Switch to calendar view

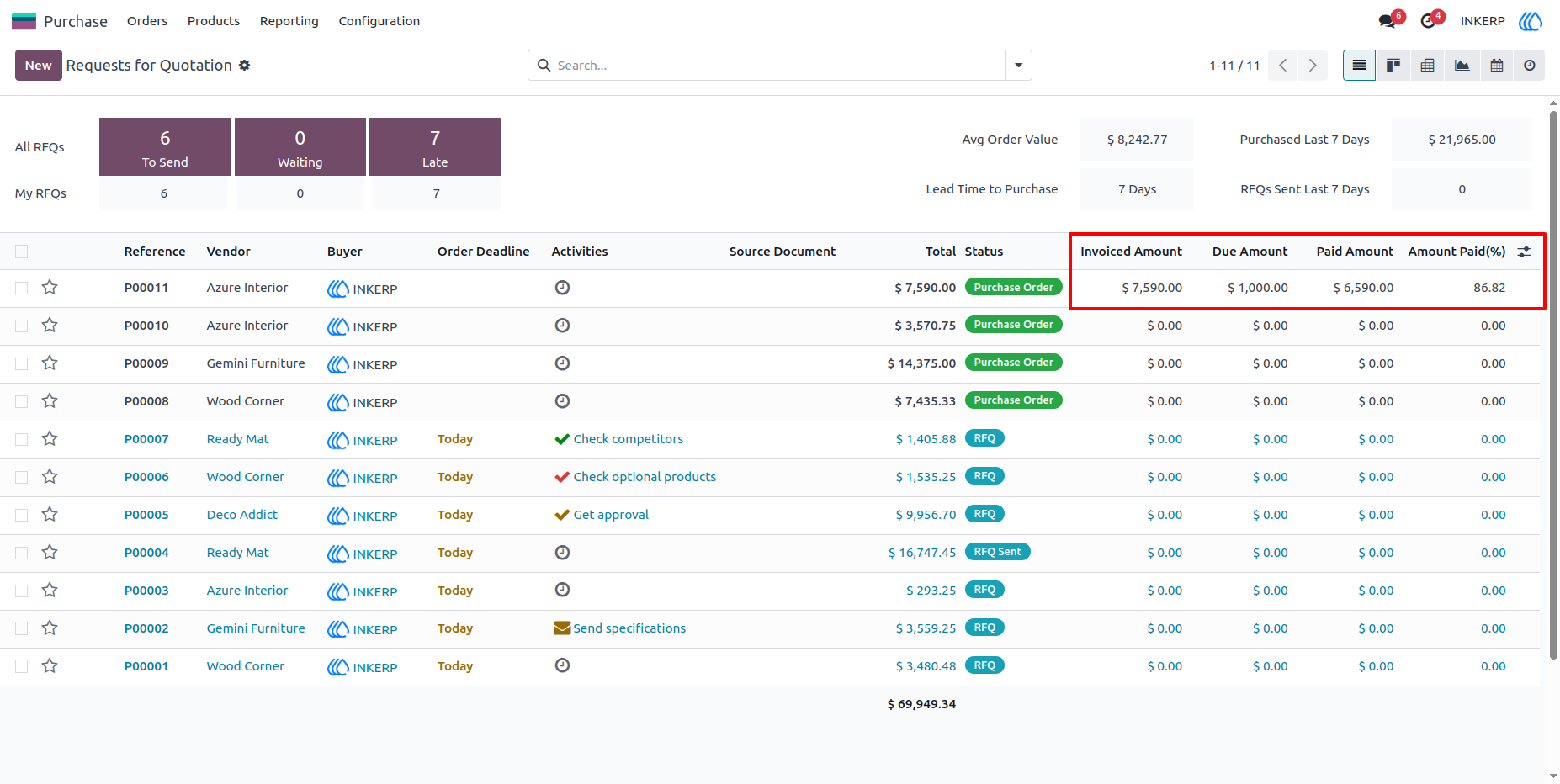(1497, 65)
